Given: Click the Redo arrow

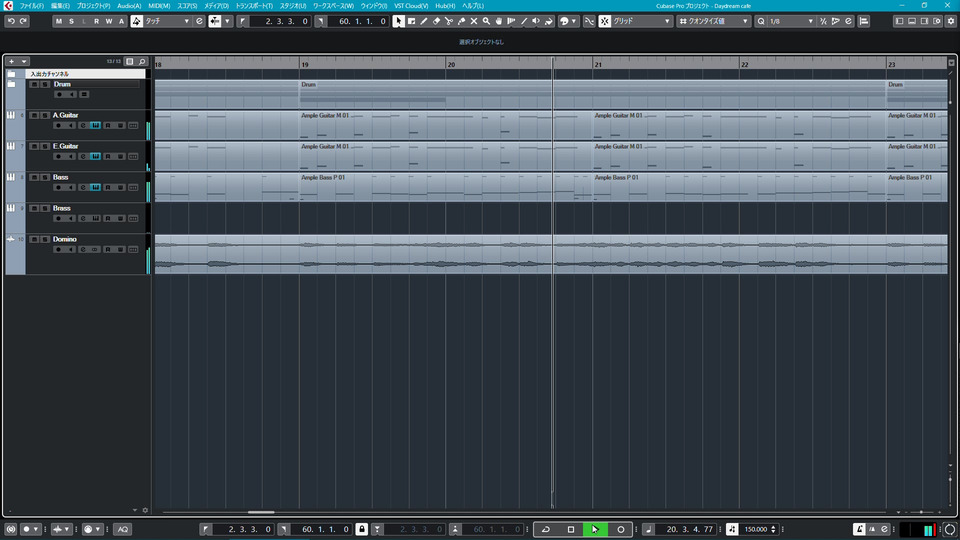Looking at the screenshot, I should click(x=23, y=21).
